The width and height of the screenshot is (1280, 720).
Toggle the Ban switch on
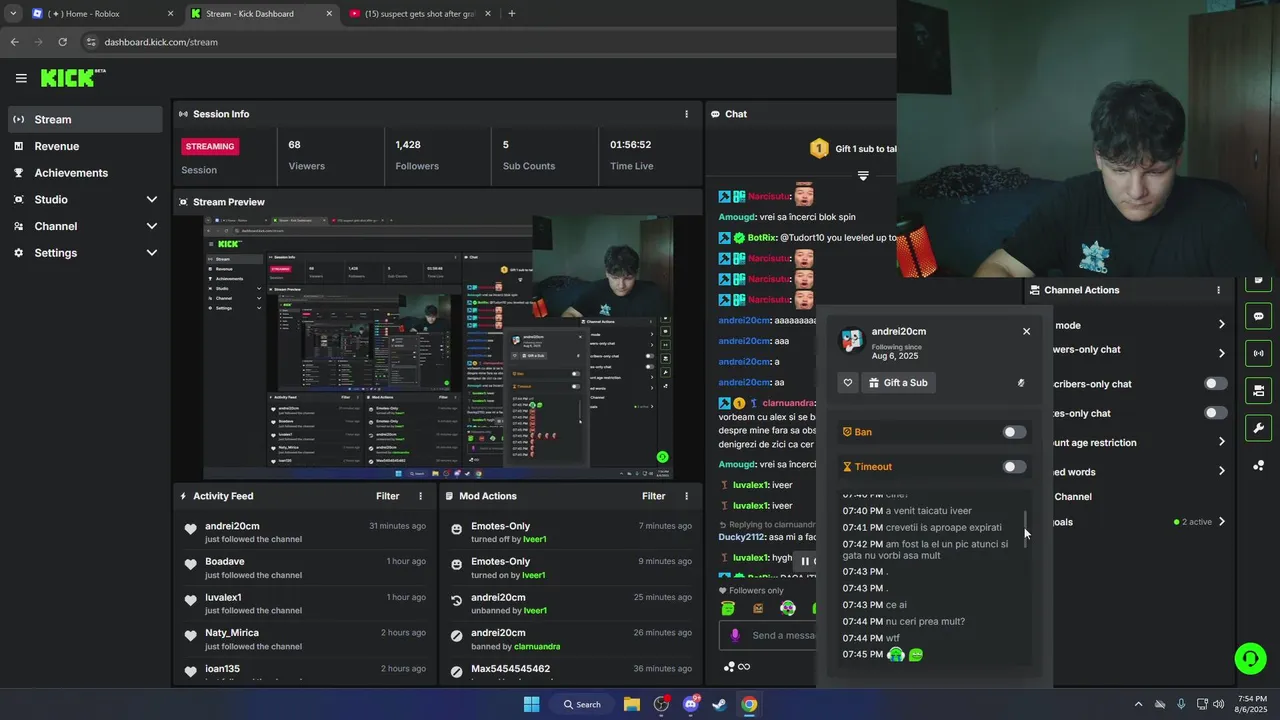(1014, 432)
